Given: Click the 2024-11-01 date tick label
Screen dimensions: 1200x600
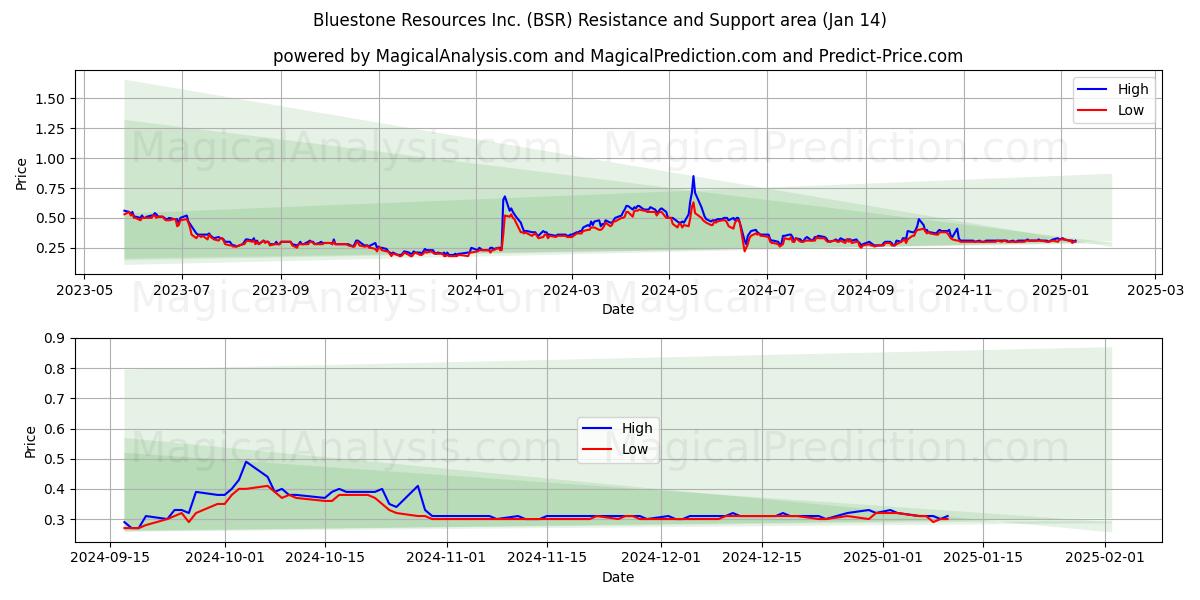Looking at the screenshot, I should click(446, 557).
